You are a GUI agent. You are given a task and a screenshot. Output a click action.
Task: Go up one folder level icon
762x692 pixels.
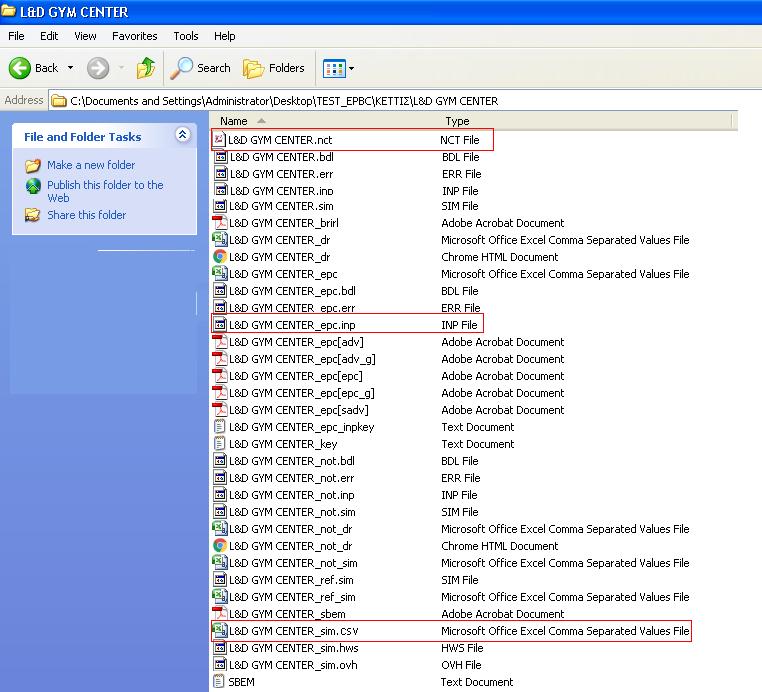[x=146, y=68]
